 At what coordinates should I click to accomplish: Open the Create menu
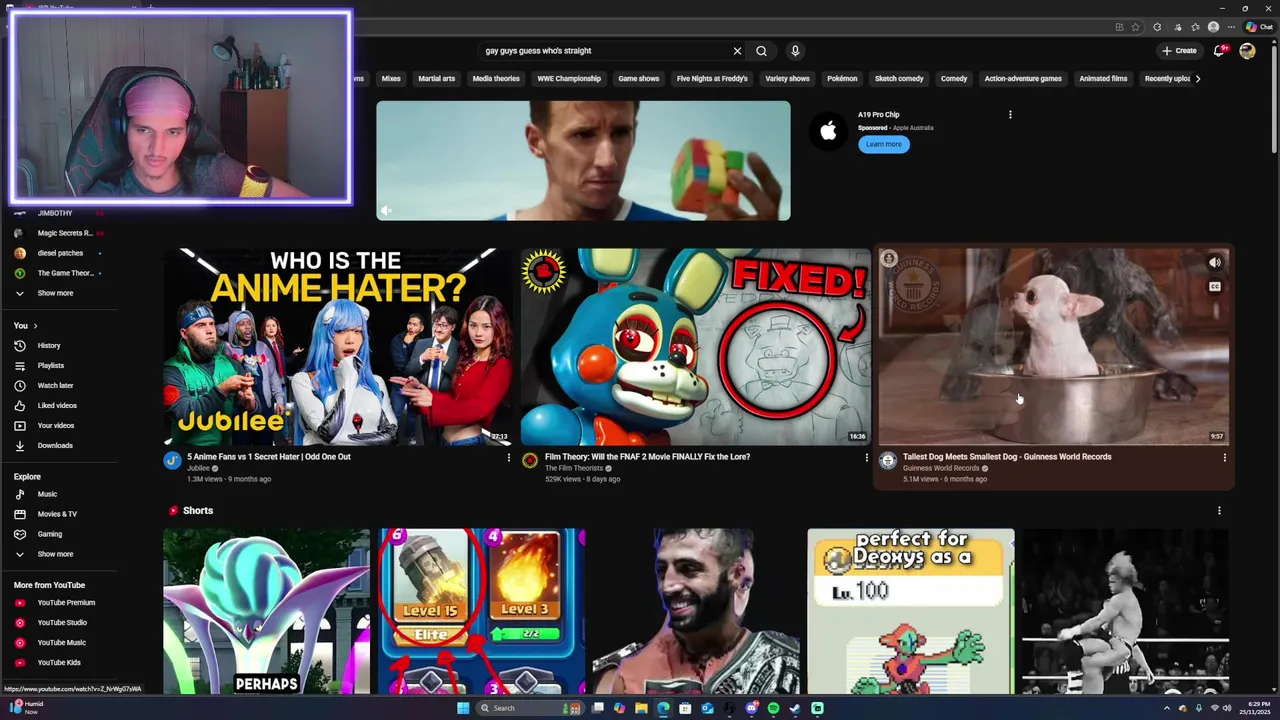pyautogui.click(x=1179, y=51)
